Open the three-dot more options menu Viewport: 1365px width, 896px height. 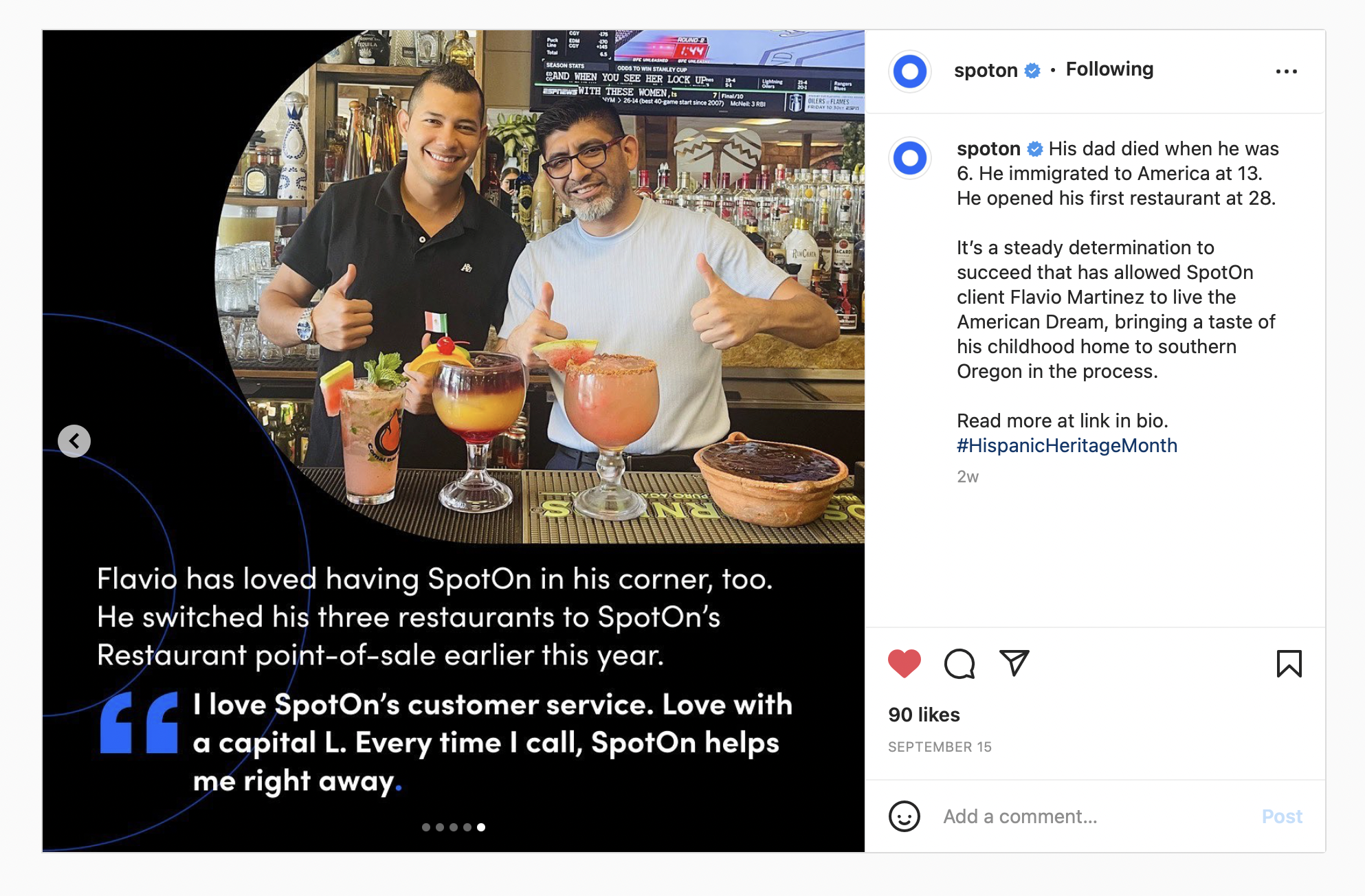(x=1286, y=71)
